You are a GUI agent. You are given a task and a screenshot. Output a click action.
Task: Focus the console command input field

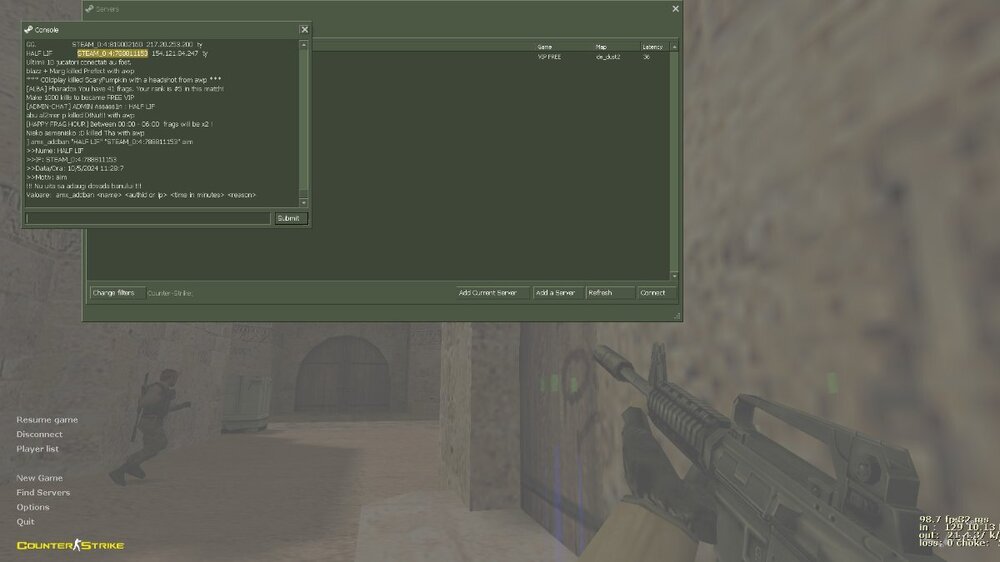pyautogui.click(x=148, y=218)
